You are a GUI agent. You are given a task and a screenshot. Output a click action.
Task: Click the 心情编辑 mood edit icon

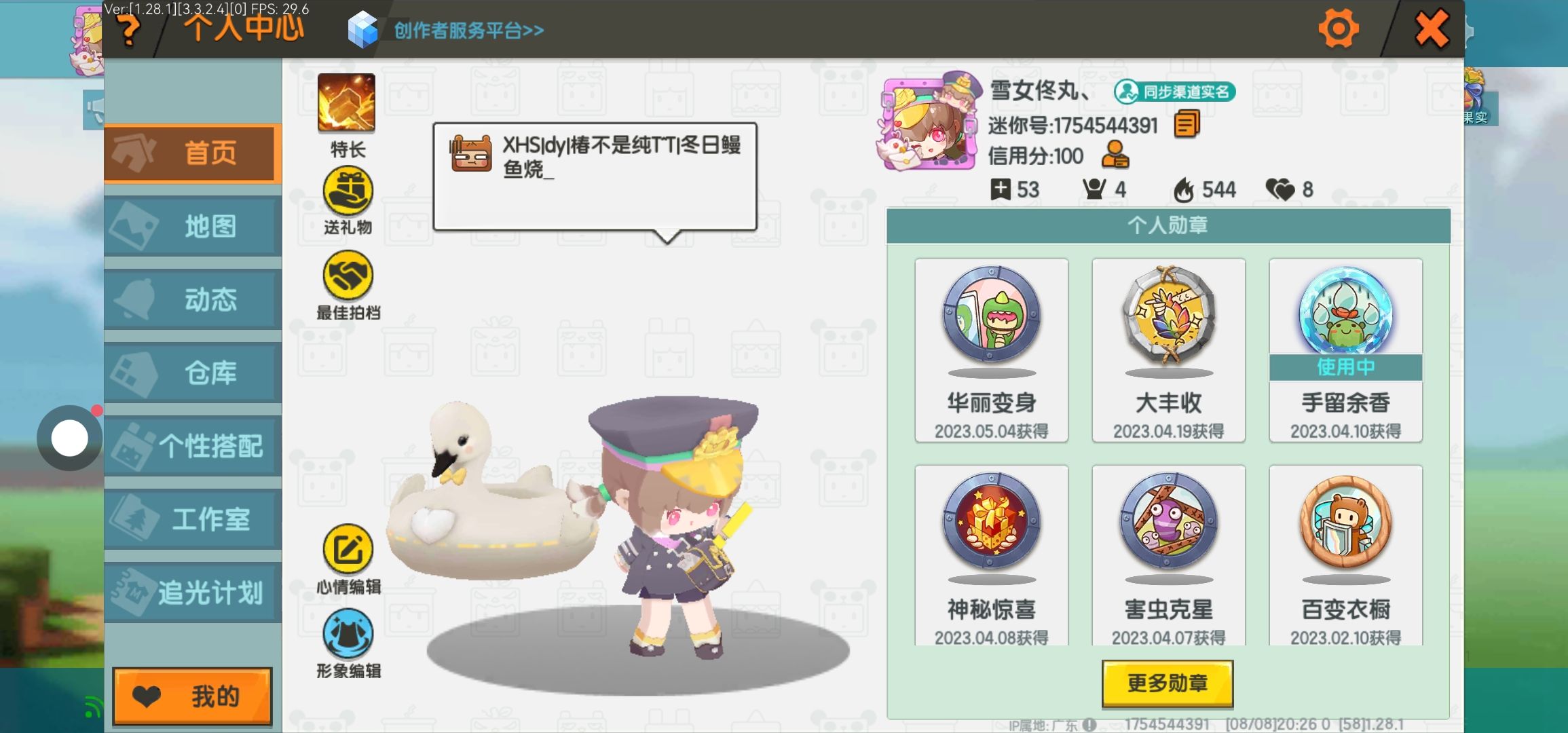(348, 549)
